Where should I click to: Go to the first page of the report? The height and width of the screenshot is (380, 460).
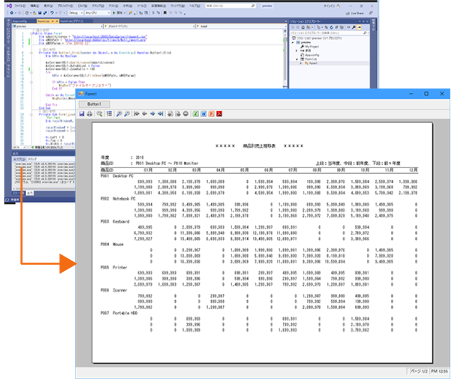[136, 114]
